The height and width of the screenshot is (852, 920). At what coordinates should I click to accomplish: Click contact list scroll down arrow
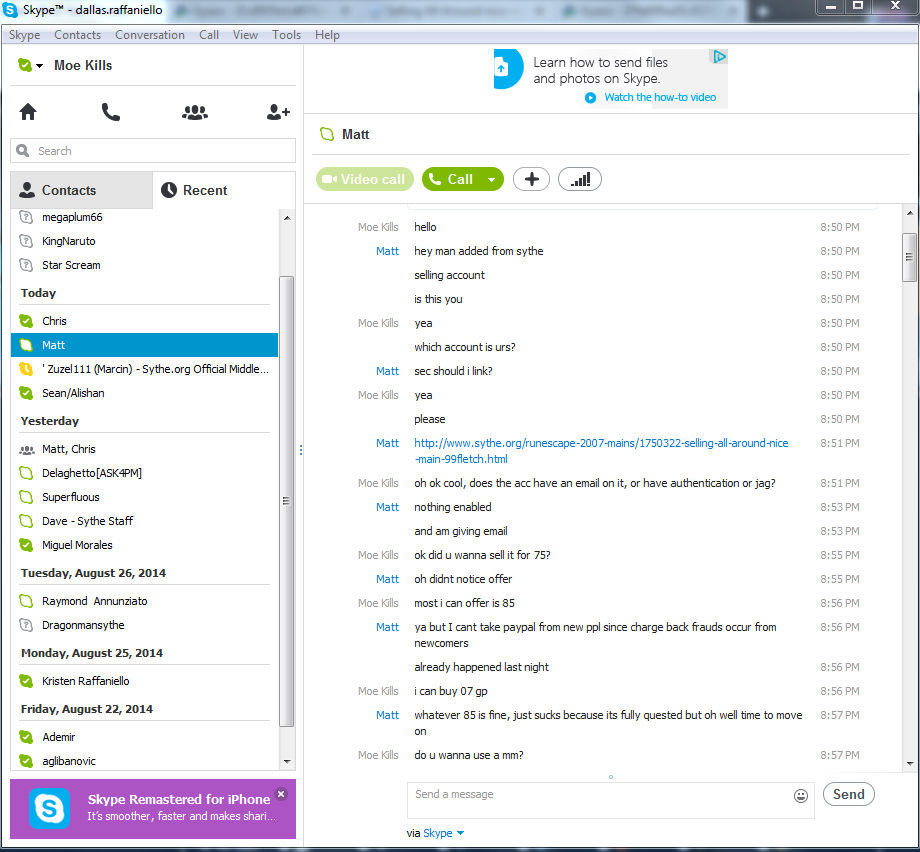pyautogui.click(x=287, y=762)
